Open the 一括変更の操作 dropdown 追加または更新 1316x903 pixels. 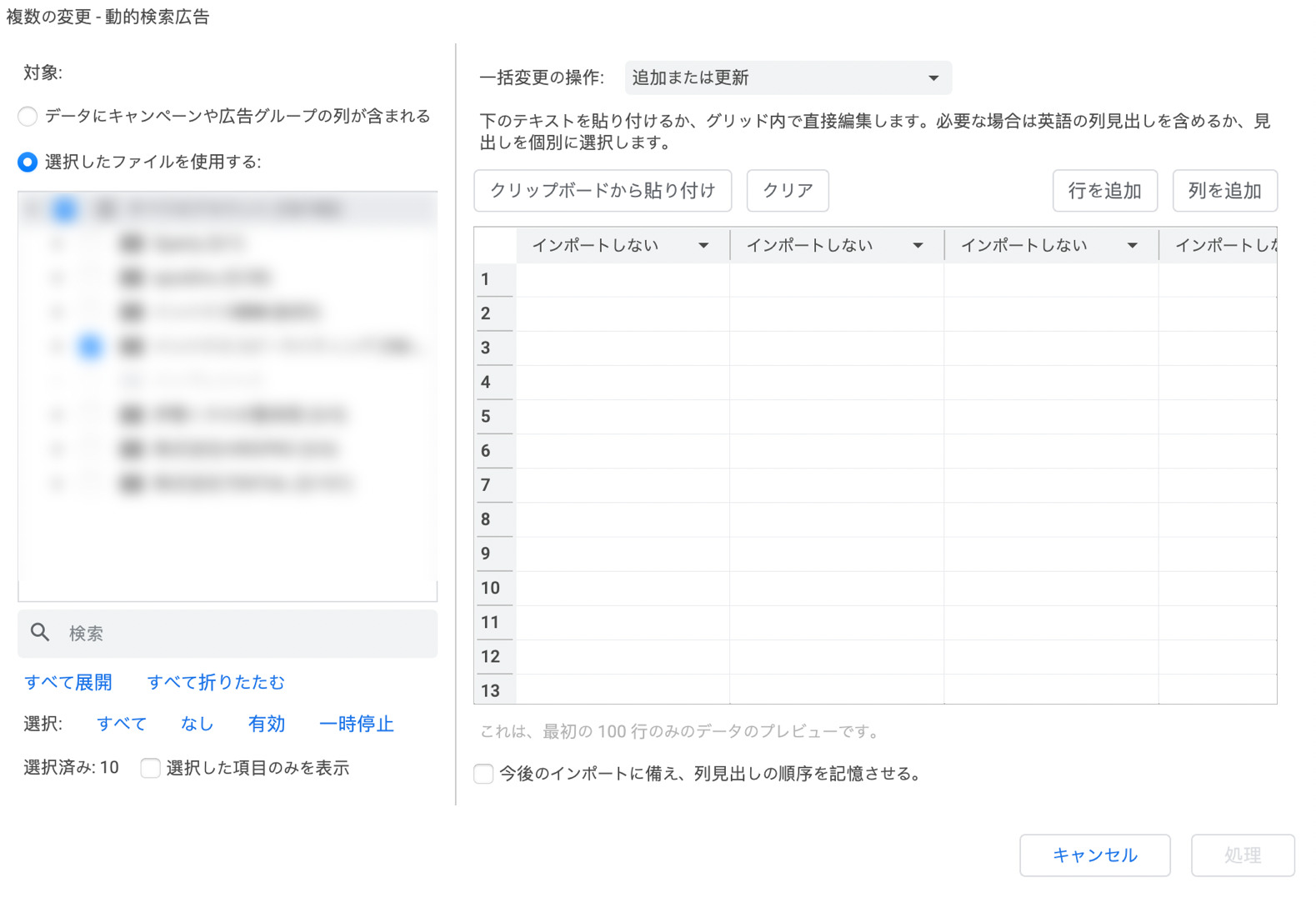[788, 78]
